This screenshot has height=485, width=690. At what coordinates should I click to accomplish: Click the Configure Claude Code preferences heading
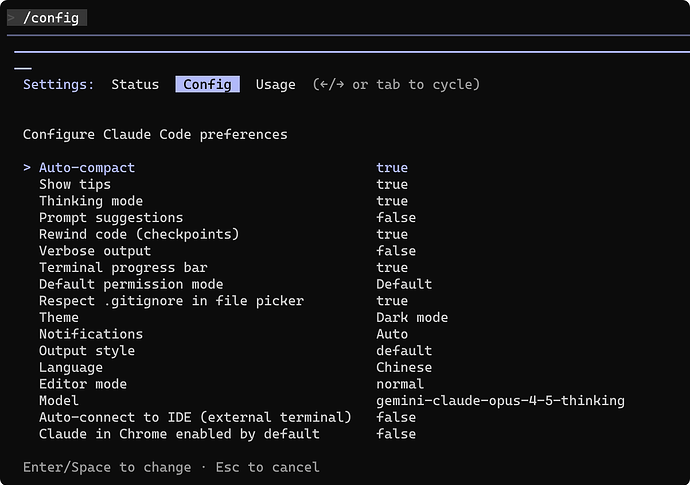155,134
